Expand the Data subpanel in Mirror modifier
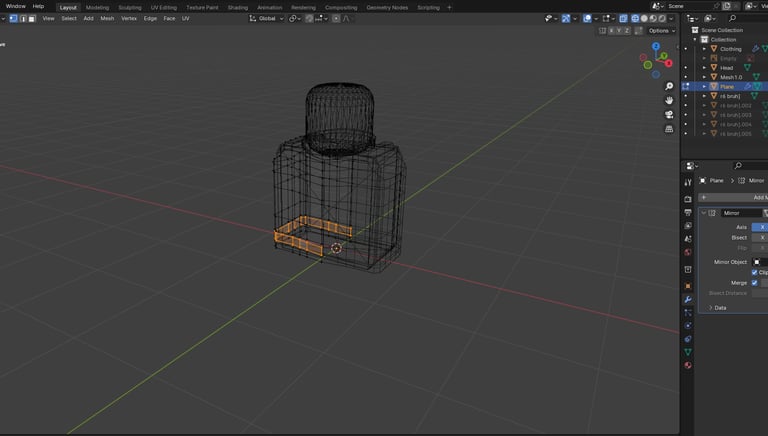This screenshot has height=436, width=768. tap(716, 307)
